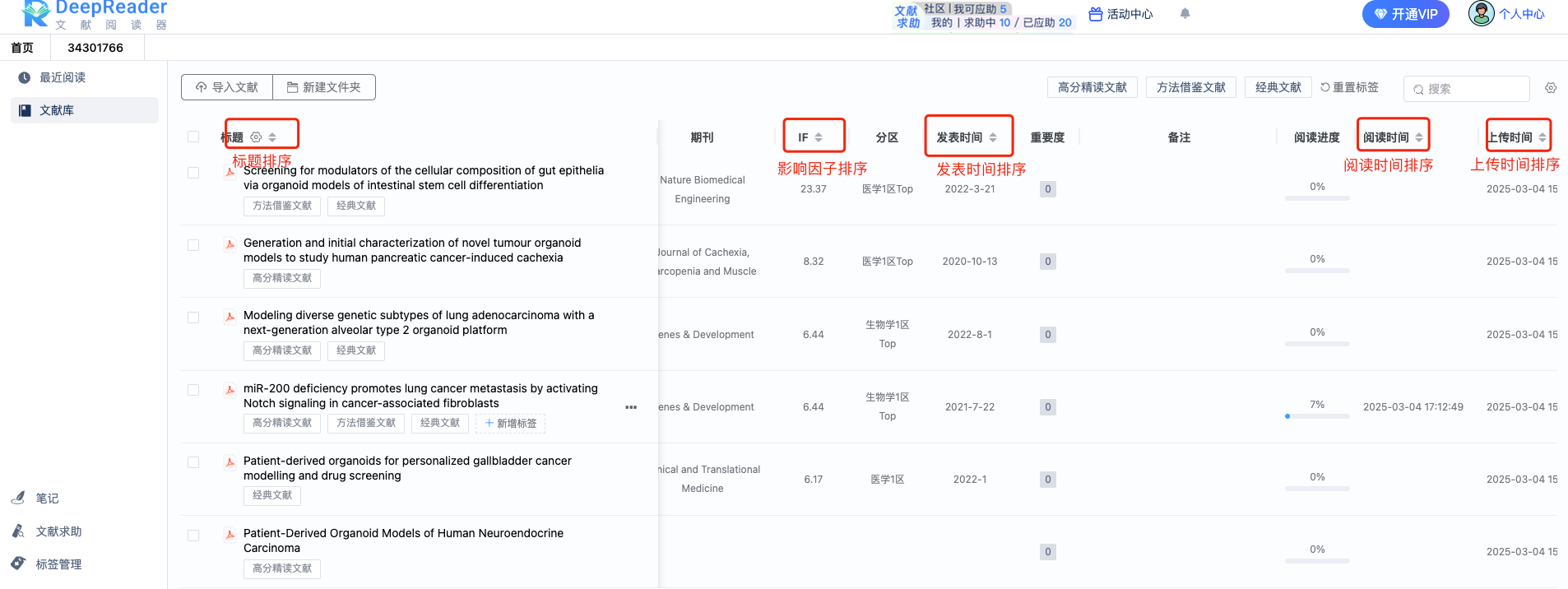Image resolution: width=1568 pixels, height=589 pixels.
Task: Open 标签管理 in sidebar
Action: [58, 564]
